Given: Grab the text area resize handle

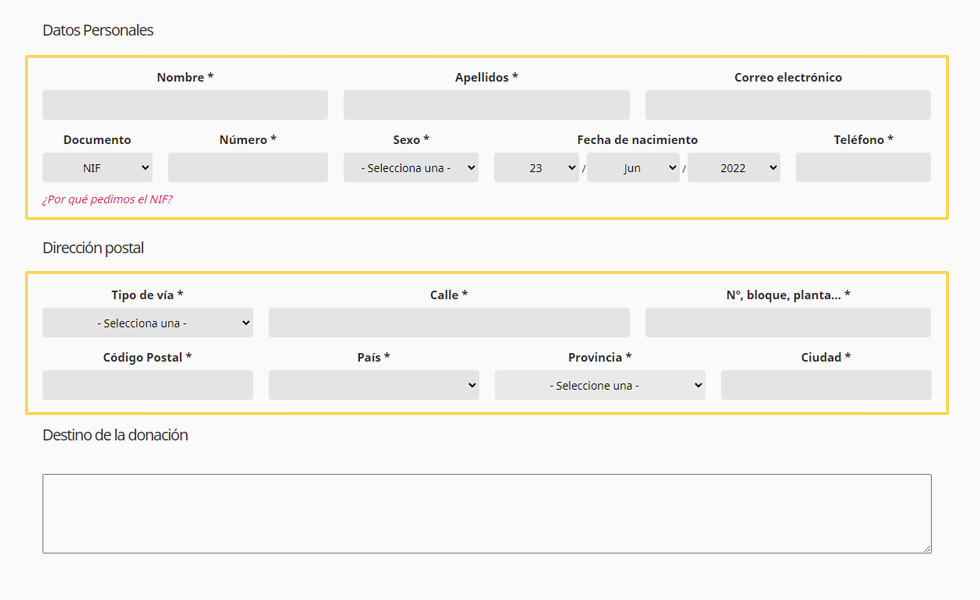Looking at the screenshot, I should [x=926, y=548].
